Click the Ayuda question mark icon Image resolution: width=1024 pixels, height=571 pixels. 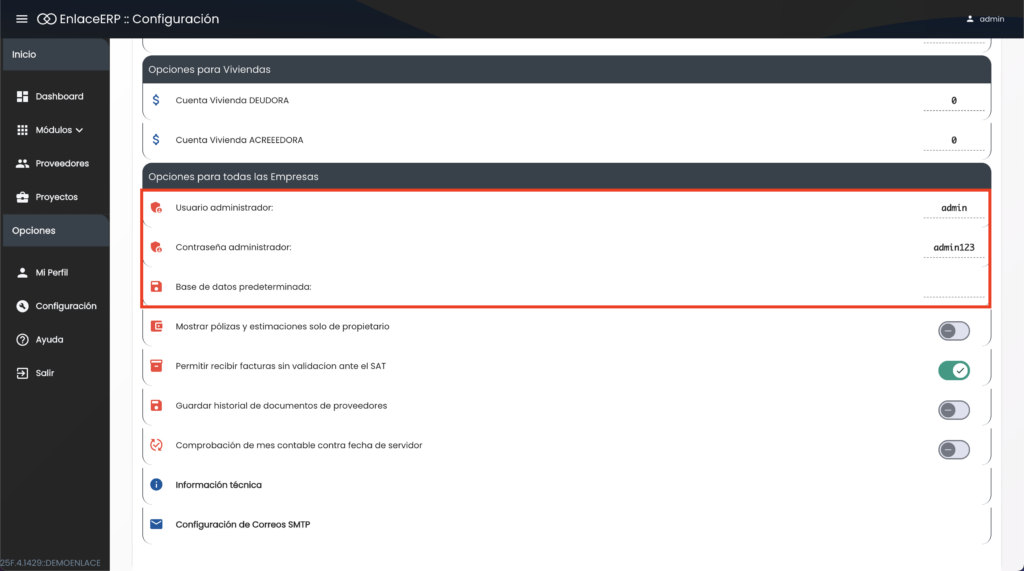[22, 340]
